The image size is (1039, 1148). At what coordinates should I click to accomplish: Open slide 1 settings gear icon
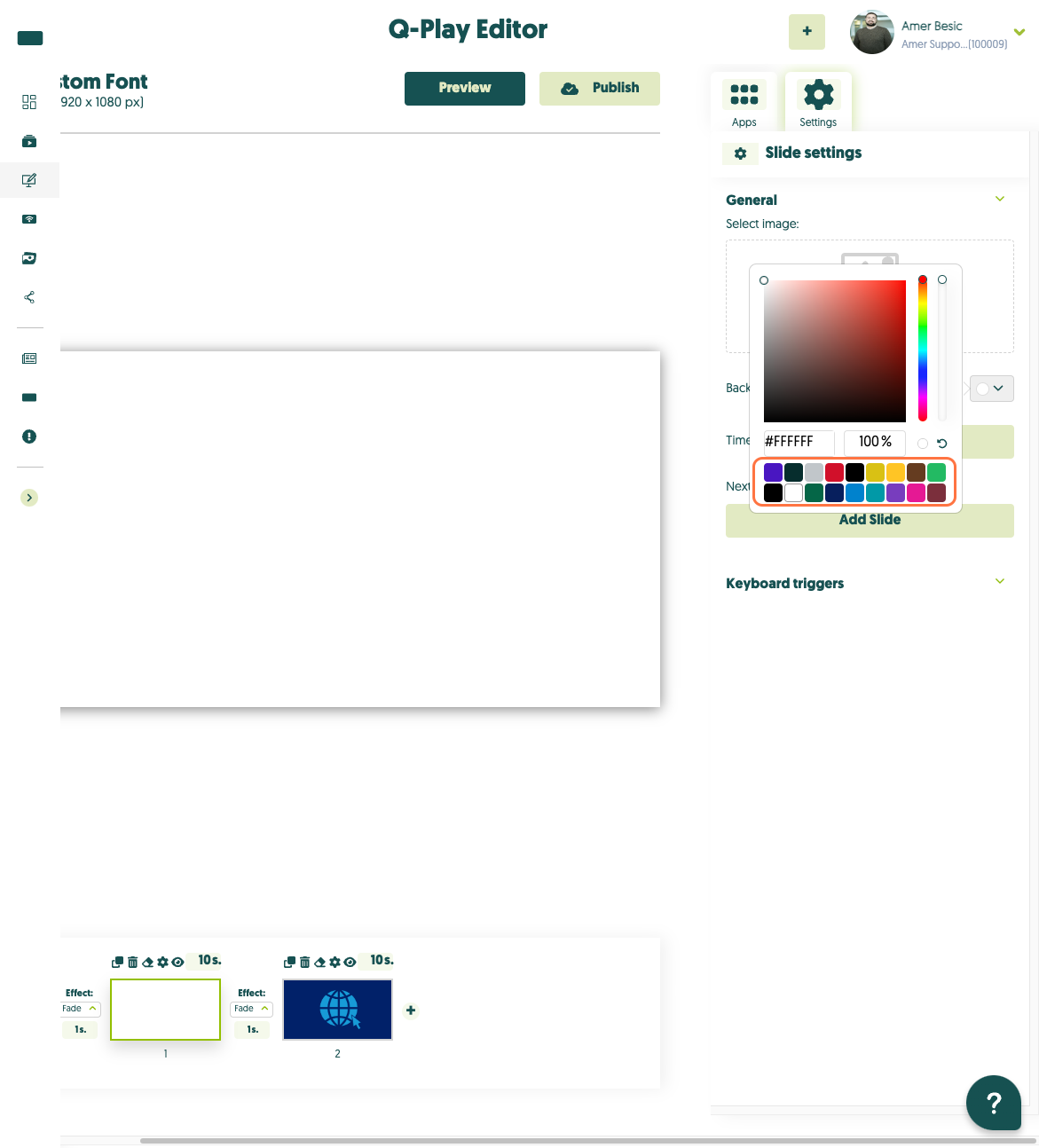coord(163,962)
